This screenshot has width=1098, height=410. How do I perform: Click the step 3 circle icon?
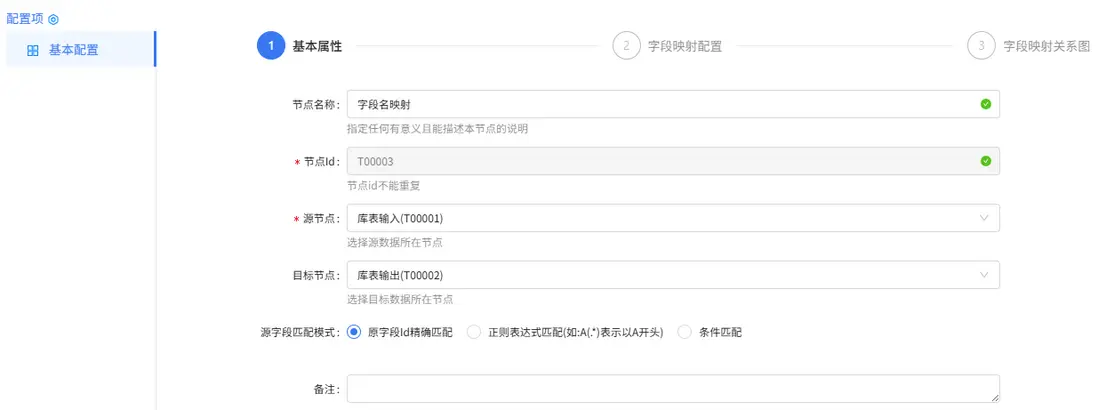coord(981,46)
